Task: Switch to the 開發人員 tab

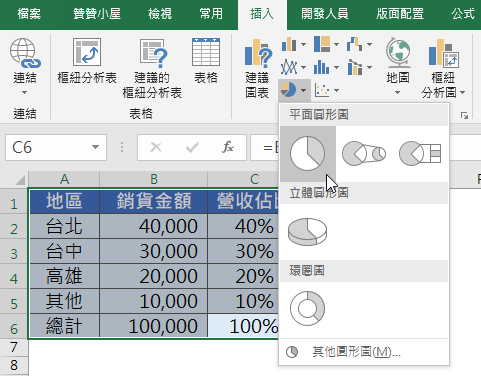Action: pyautogui.click(x=325, y=14)
